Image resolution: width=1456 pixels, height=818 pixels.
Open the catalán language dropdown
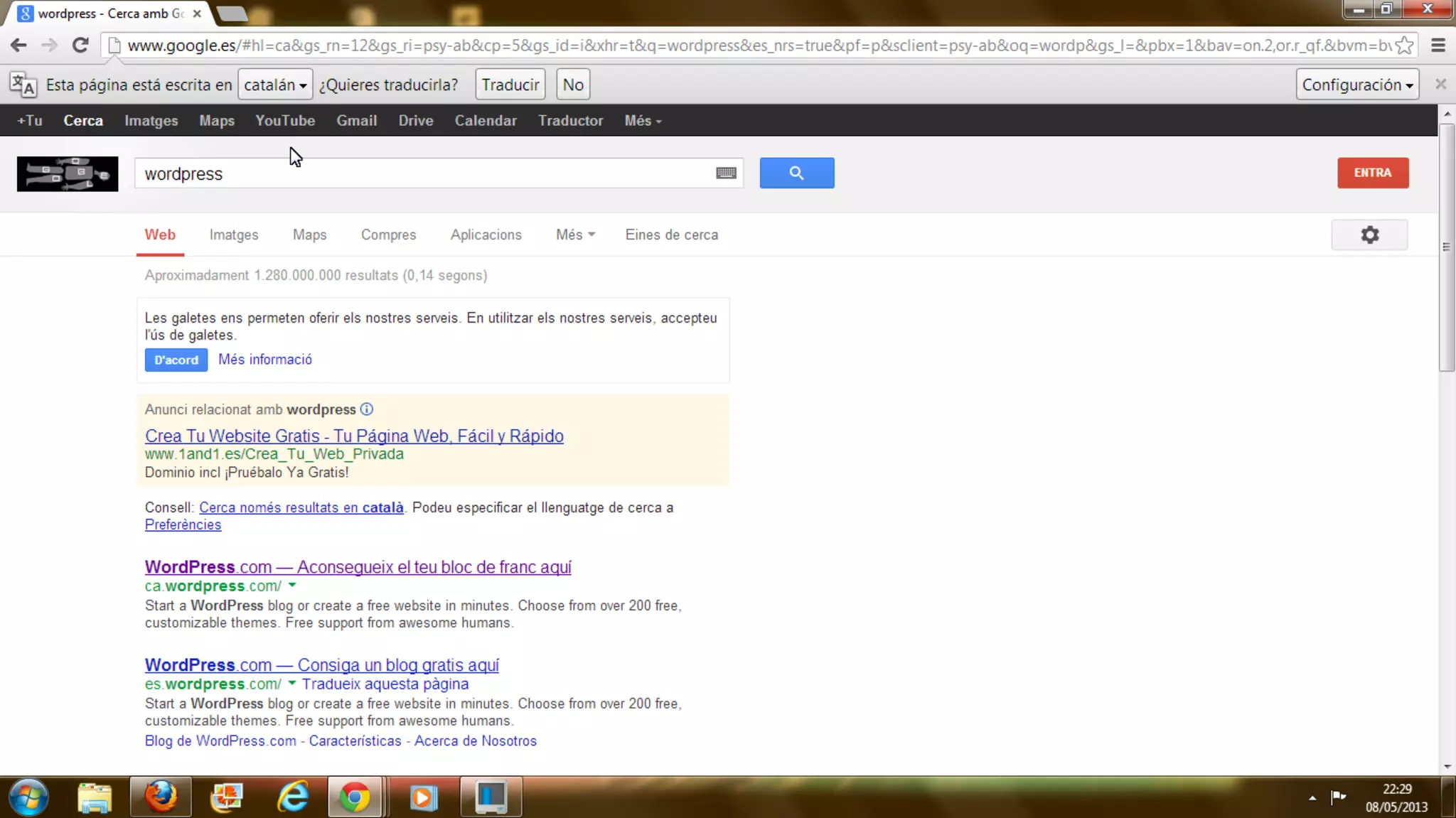275,85
